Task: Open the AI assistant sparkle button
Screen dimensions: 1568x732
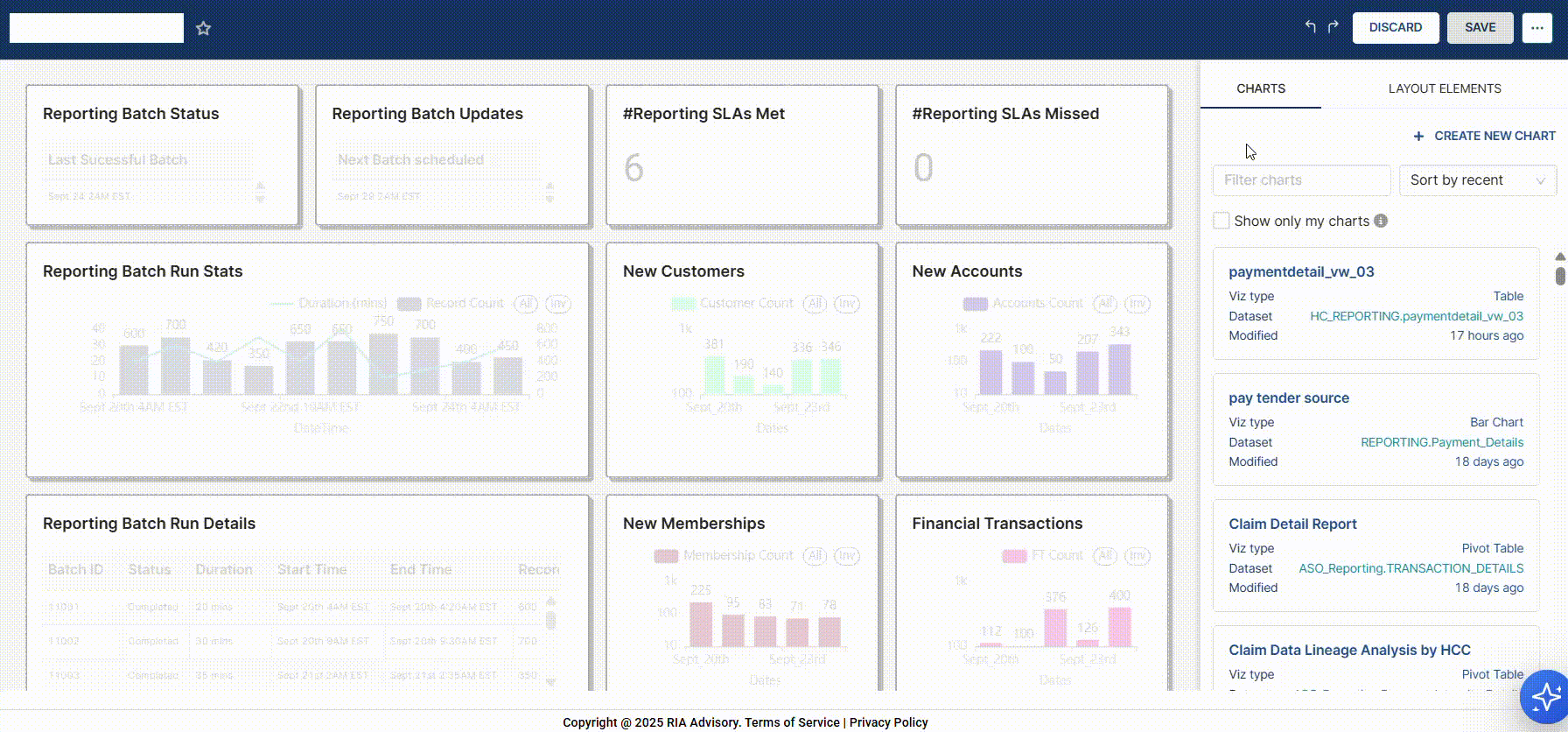Action: [x=1544, y=697]
